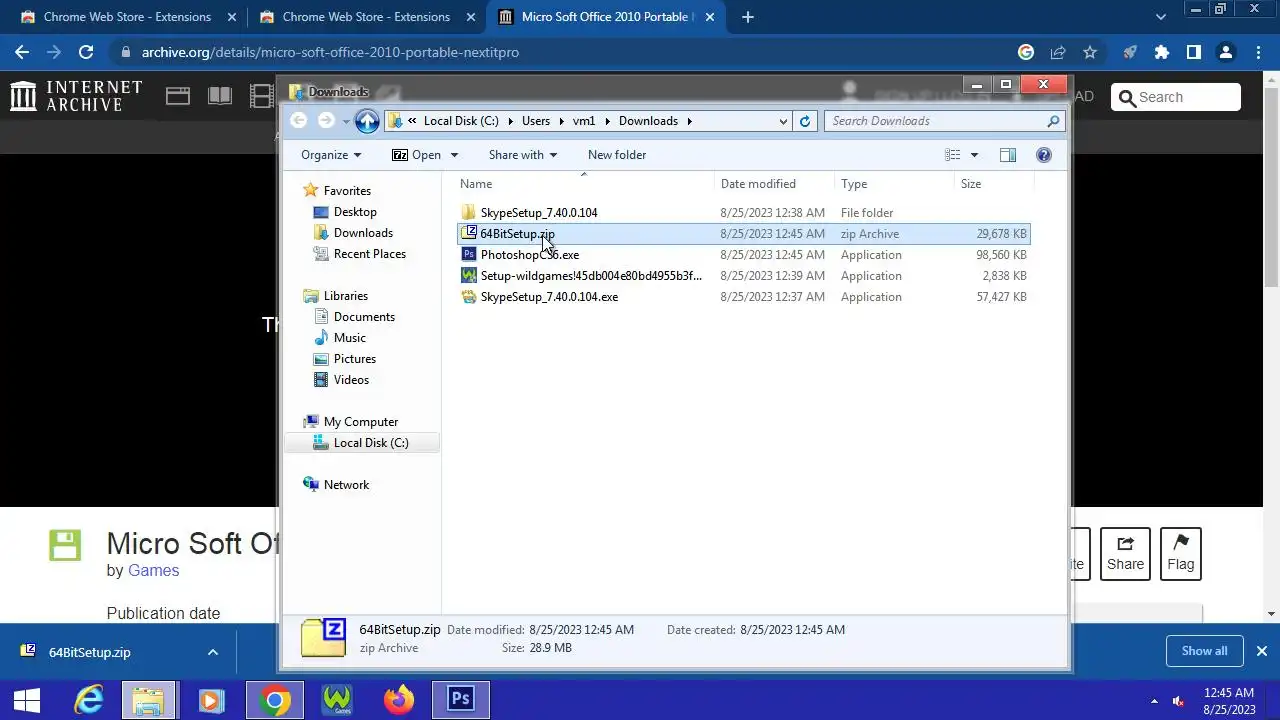Click the Up folder arrow icon
Image resolution: width=1280 pixels, height=720 pixels.
coord(367,121)
